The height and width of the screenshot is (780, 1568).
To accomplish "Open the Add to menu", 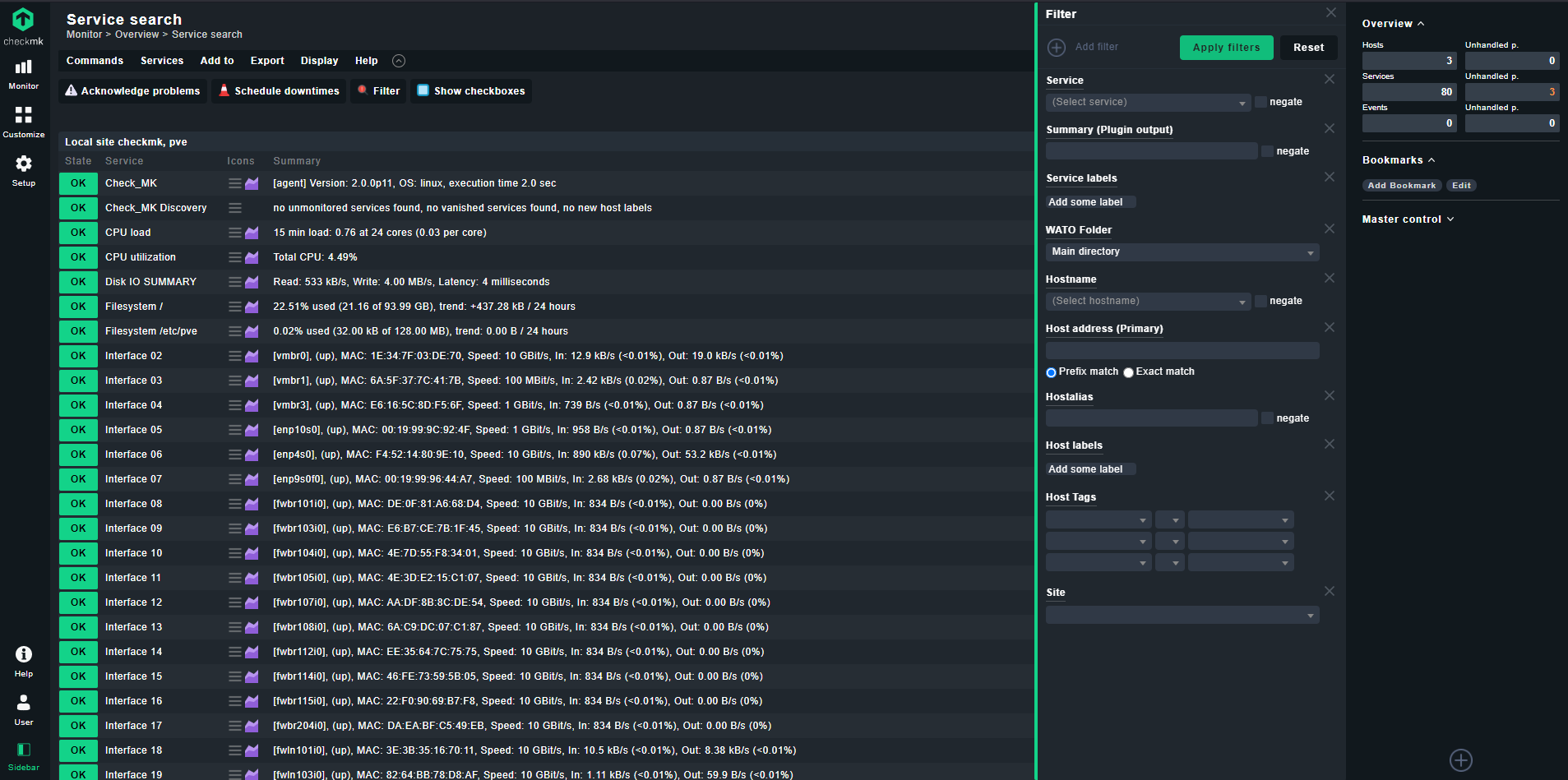I will tap(217, 61).
